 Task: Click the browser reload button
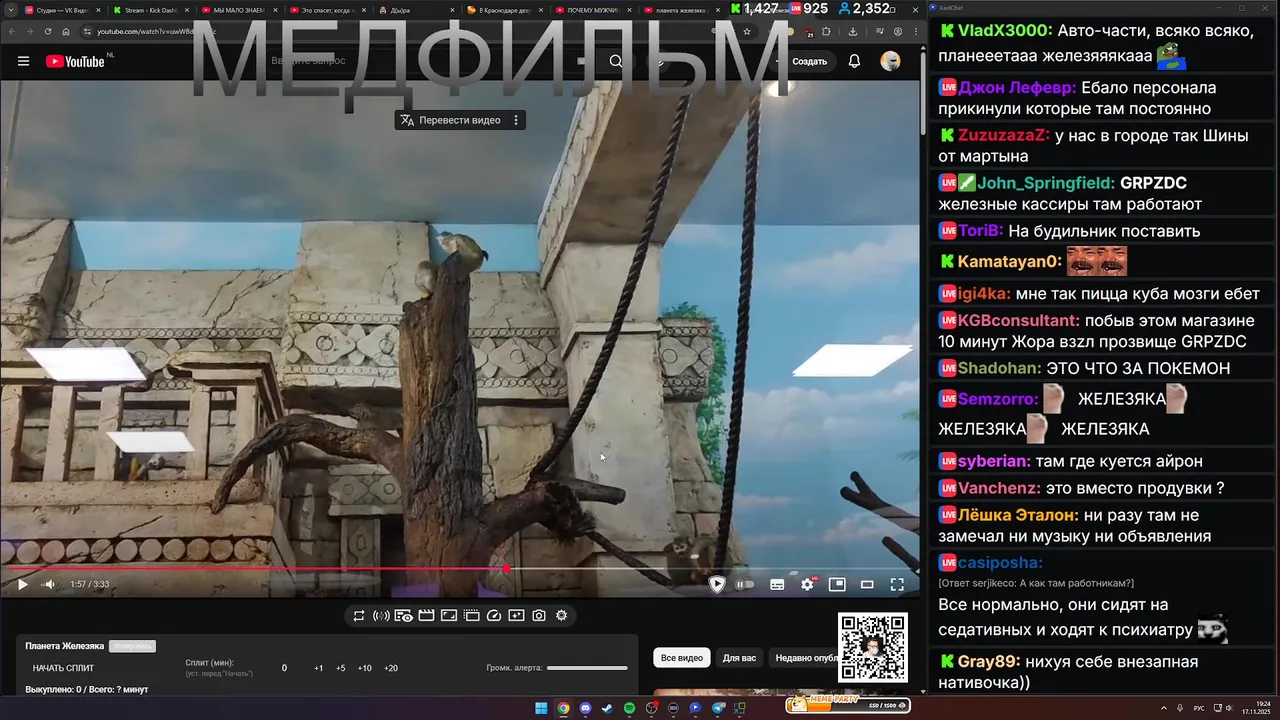47,31
